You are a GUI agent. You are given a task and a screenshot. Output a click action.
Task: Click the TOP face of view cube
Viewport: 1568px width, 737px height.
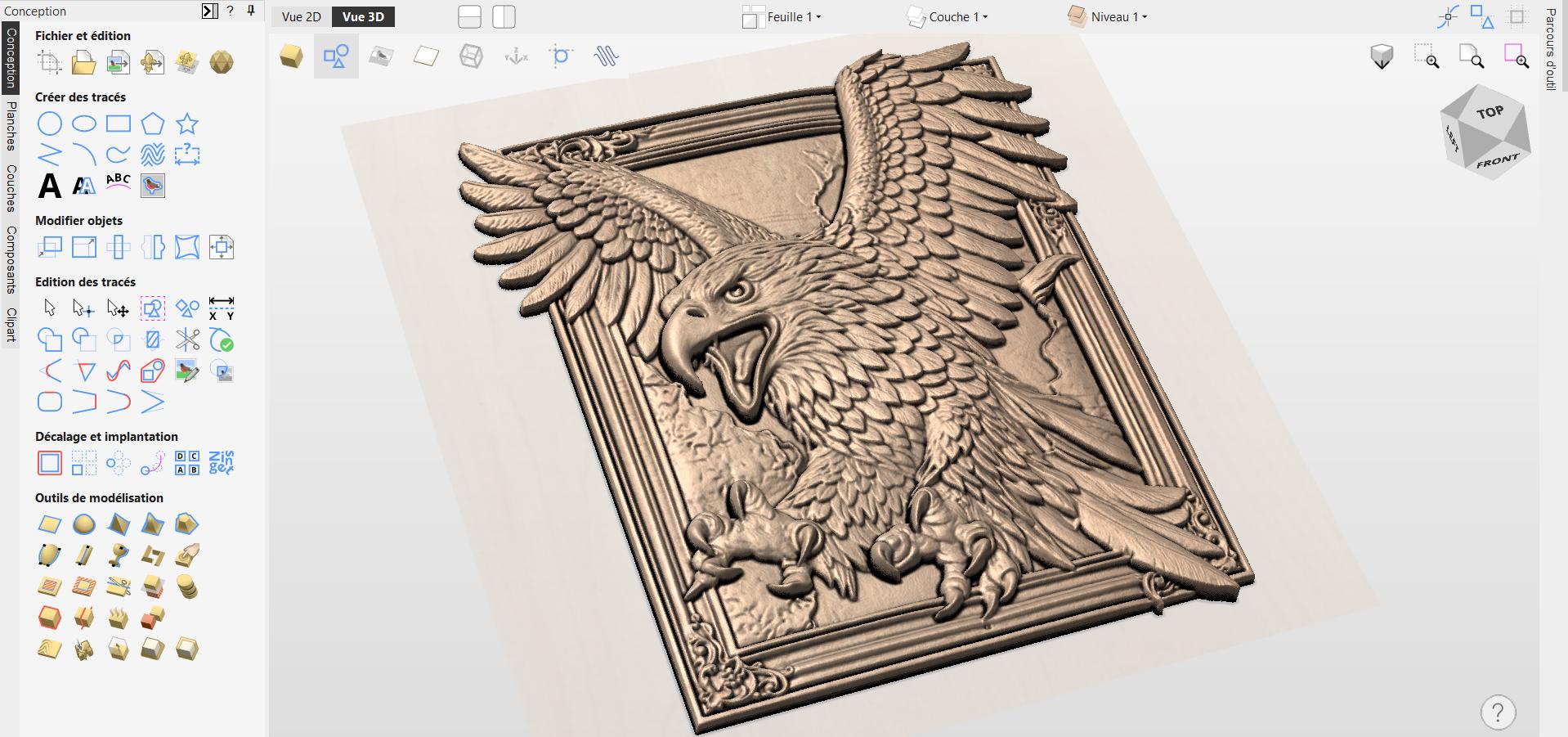pos(1490,112)
